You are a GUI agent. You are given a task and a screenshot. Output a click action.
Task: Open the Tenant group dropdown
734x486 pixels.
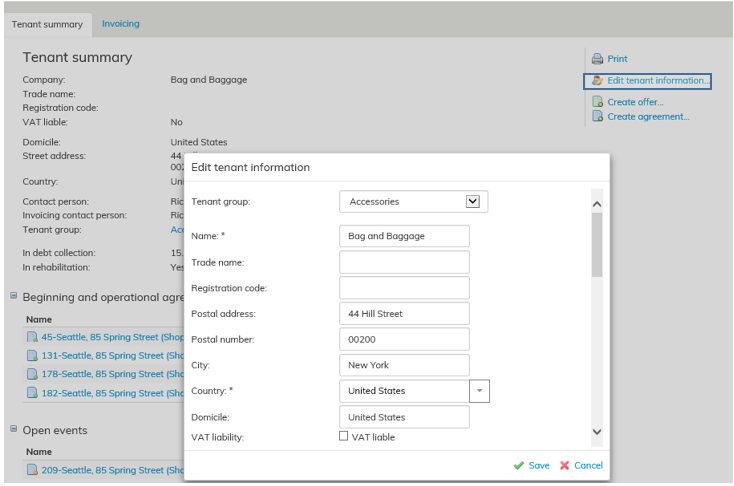473,201
